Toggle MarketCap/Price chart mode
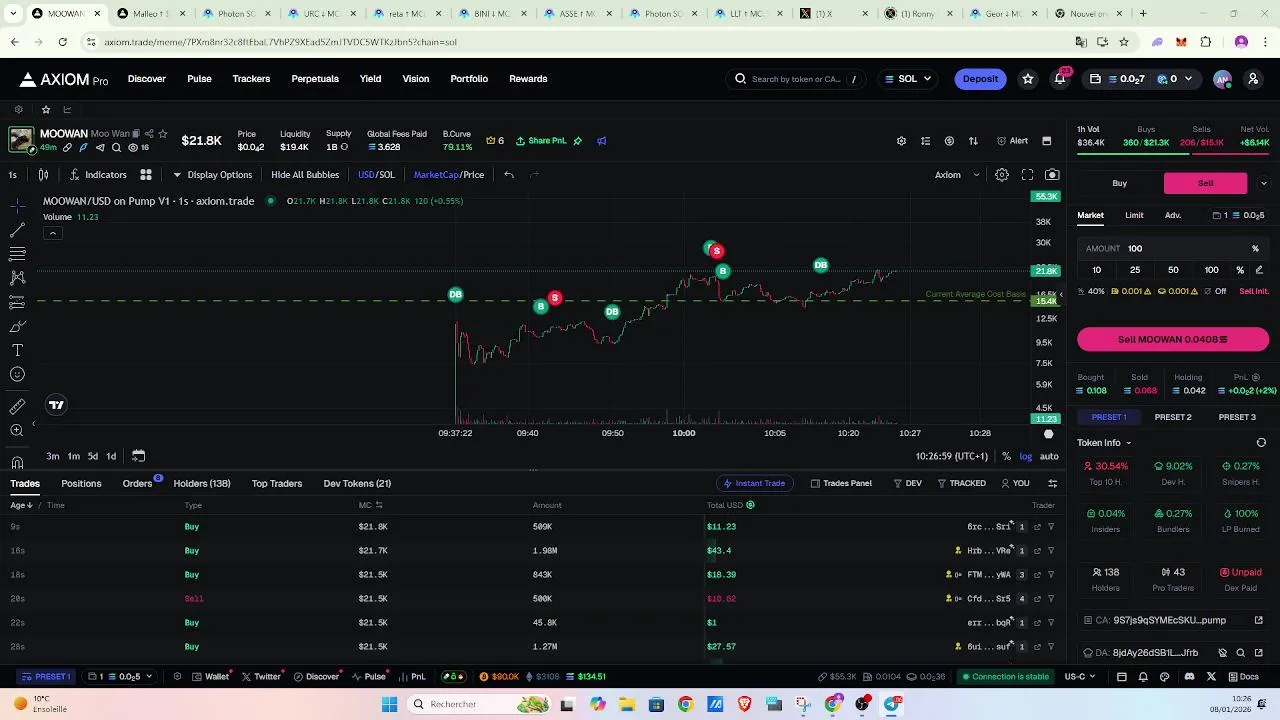Viewport: 1280px width, 720px height. [449, 175]
